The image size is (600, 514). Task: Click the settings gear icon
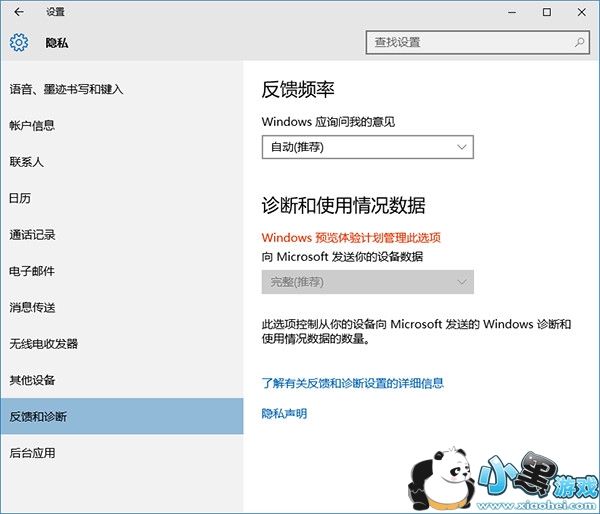click(19, 42)
